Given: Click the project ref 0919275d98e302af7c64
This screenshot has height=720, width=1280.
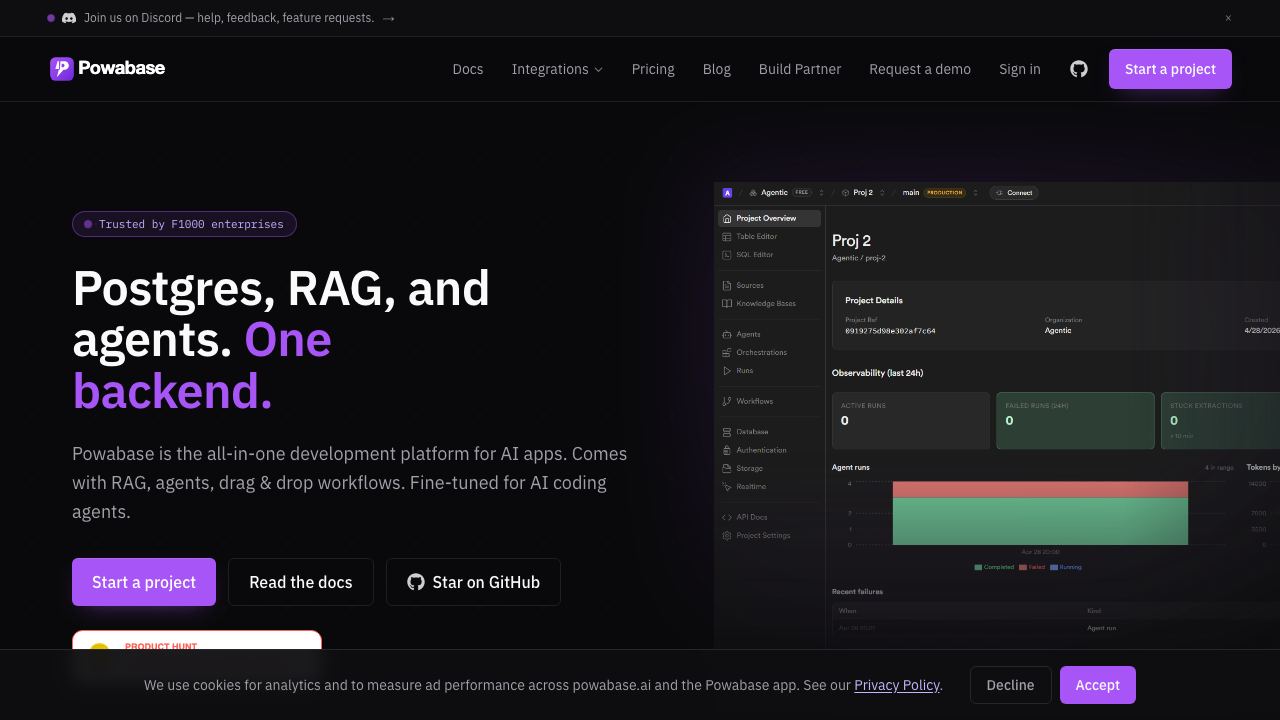Looking at the screenshot, I should (890, 331).
